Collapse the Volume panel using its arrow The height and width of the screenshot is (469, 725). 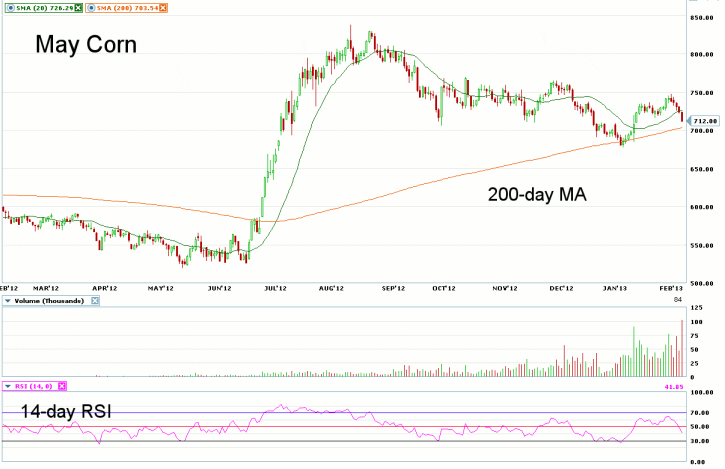click(x=9, y=299)
